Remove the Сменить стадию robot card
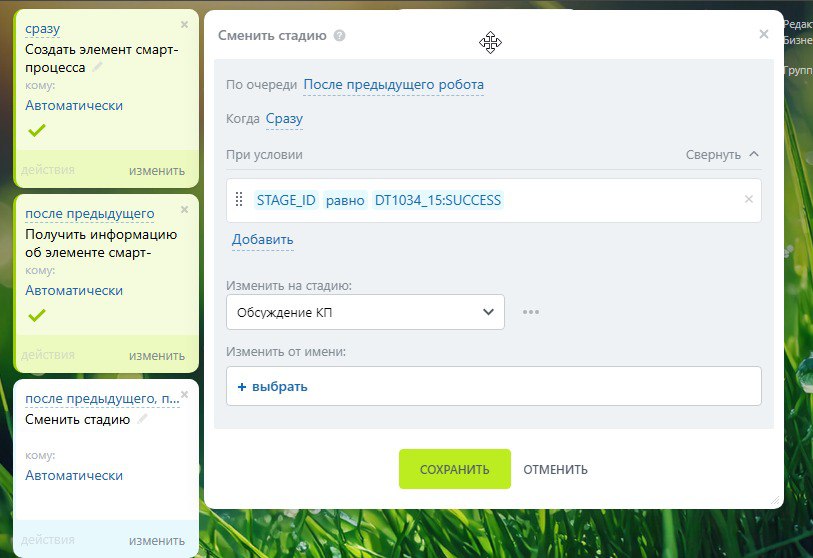Screen dimensions: 813x558 coord(184,395)
